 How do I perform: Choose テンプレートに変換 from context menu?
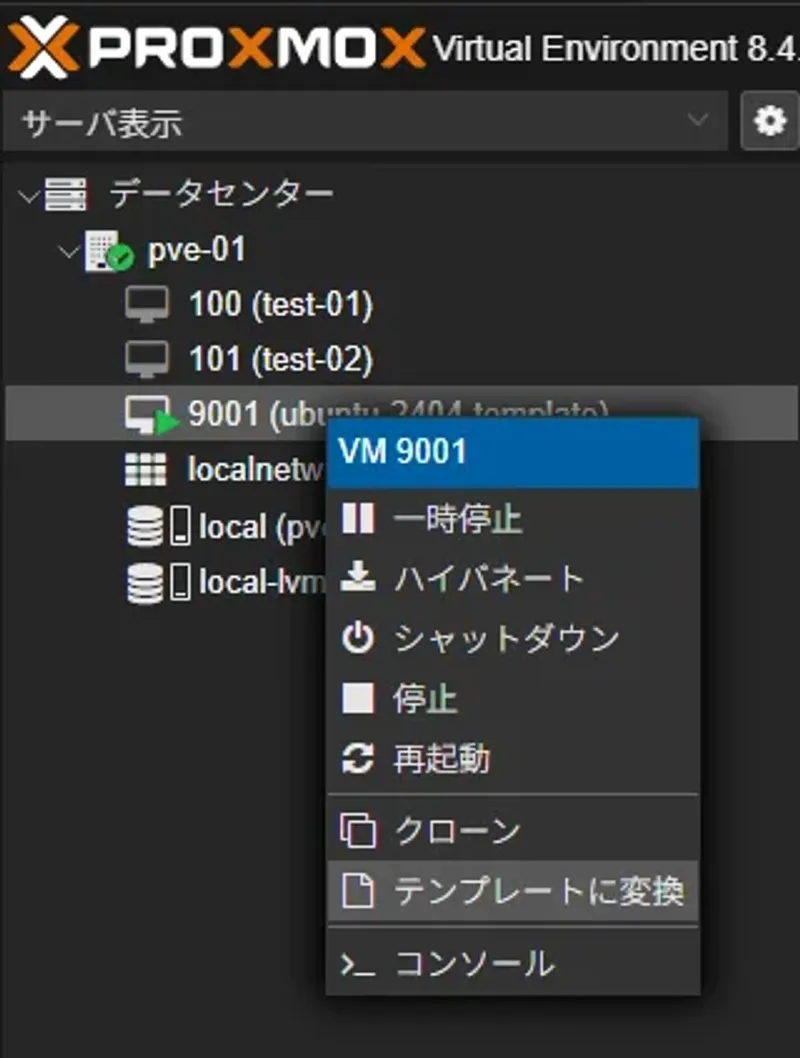point(513,891)
